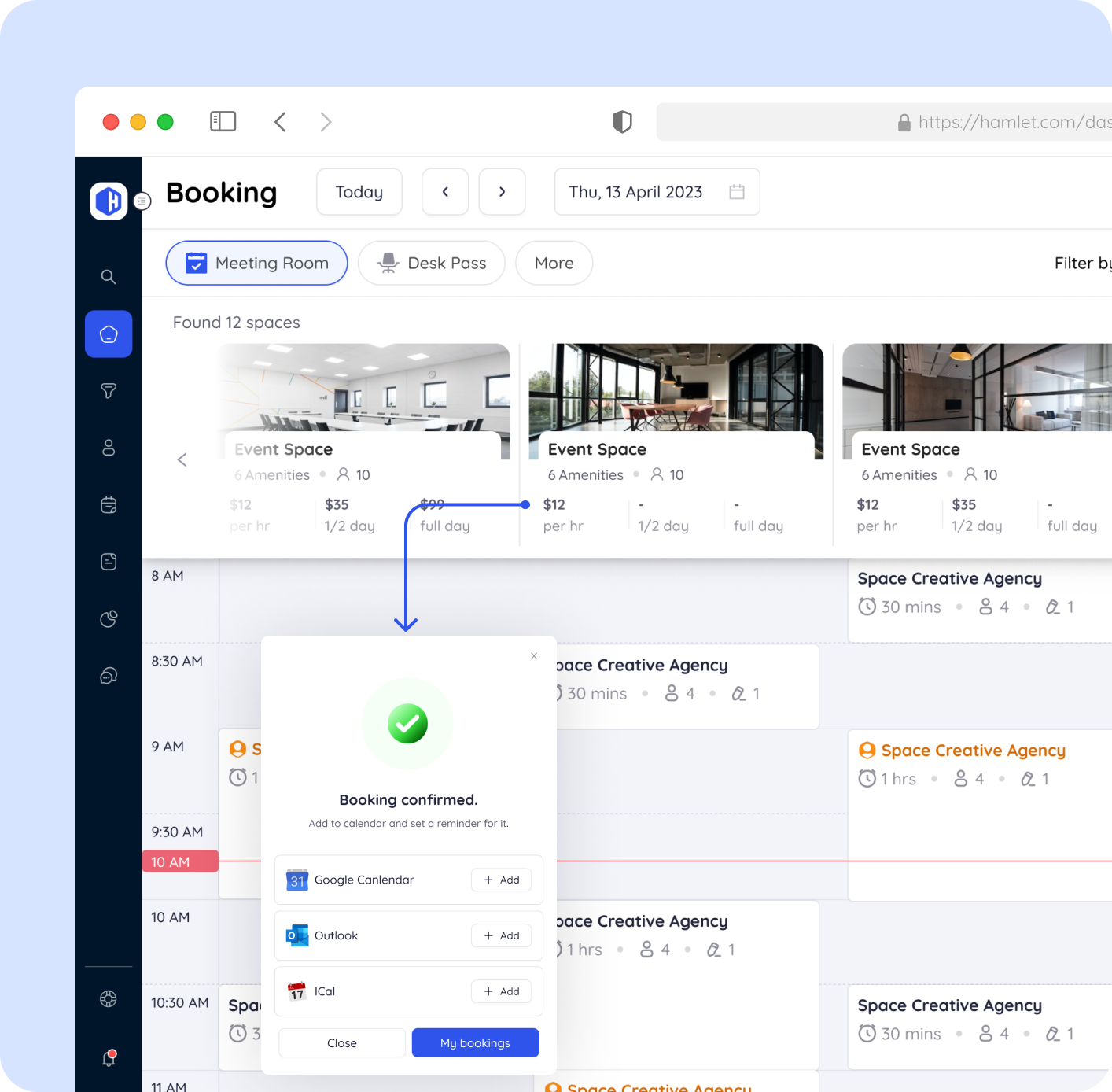Click the browser privacy shield icon
This screenshot has height=1092, width=1112.
(622, 122)
